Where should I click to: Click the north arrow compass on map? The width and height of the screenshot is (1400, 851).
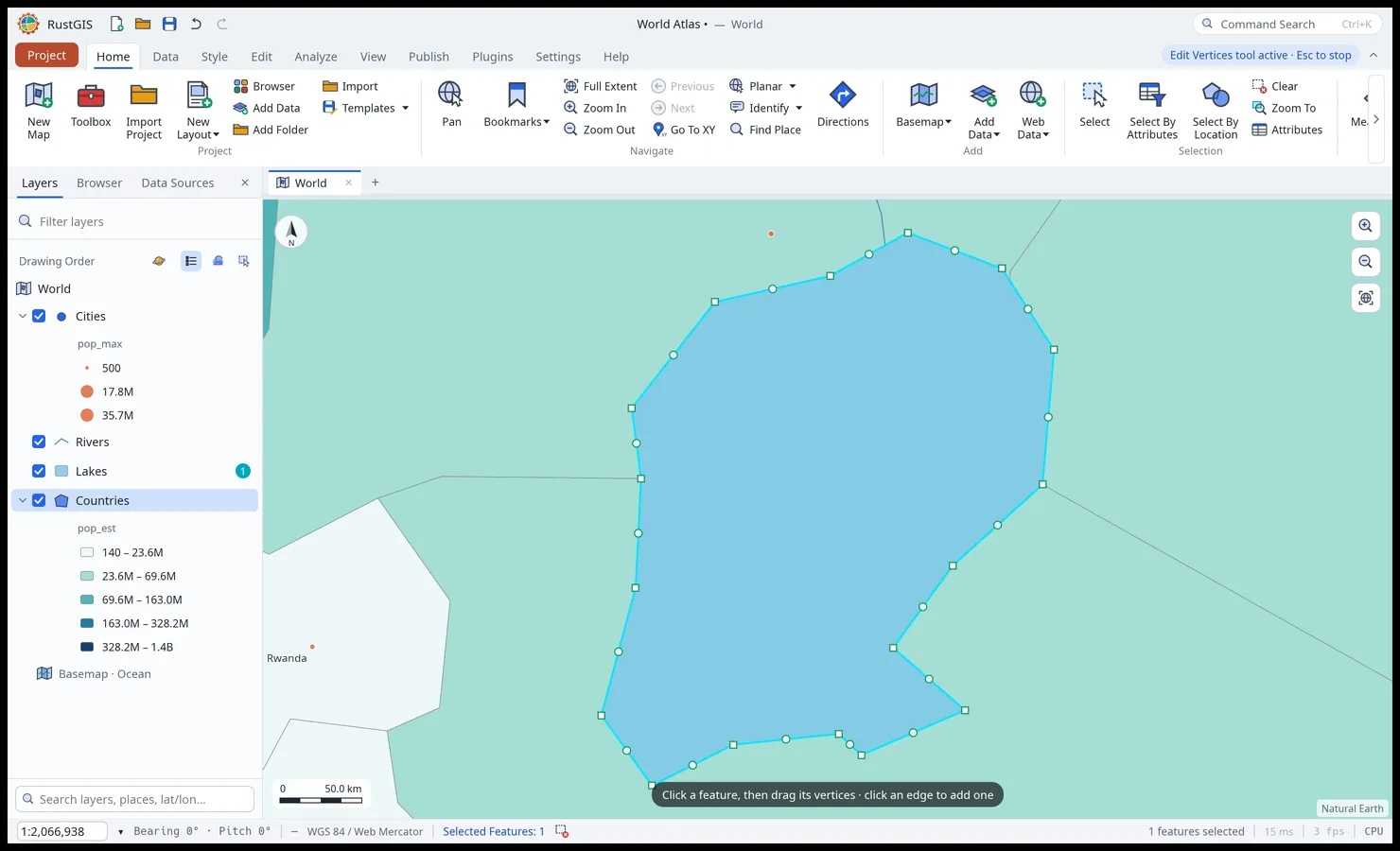291,232
